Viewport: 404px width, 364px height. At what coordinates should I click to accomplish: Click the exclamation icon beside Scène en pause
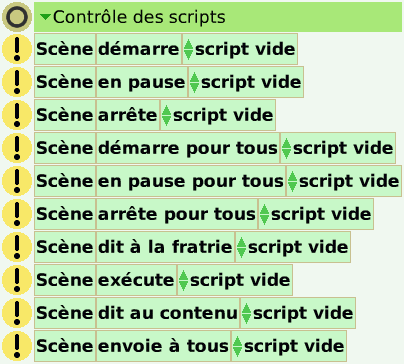coord(17,82)
